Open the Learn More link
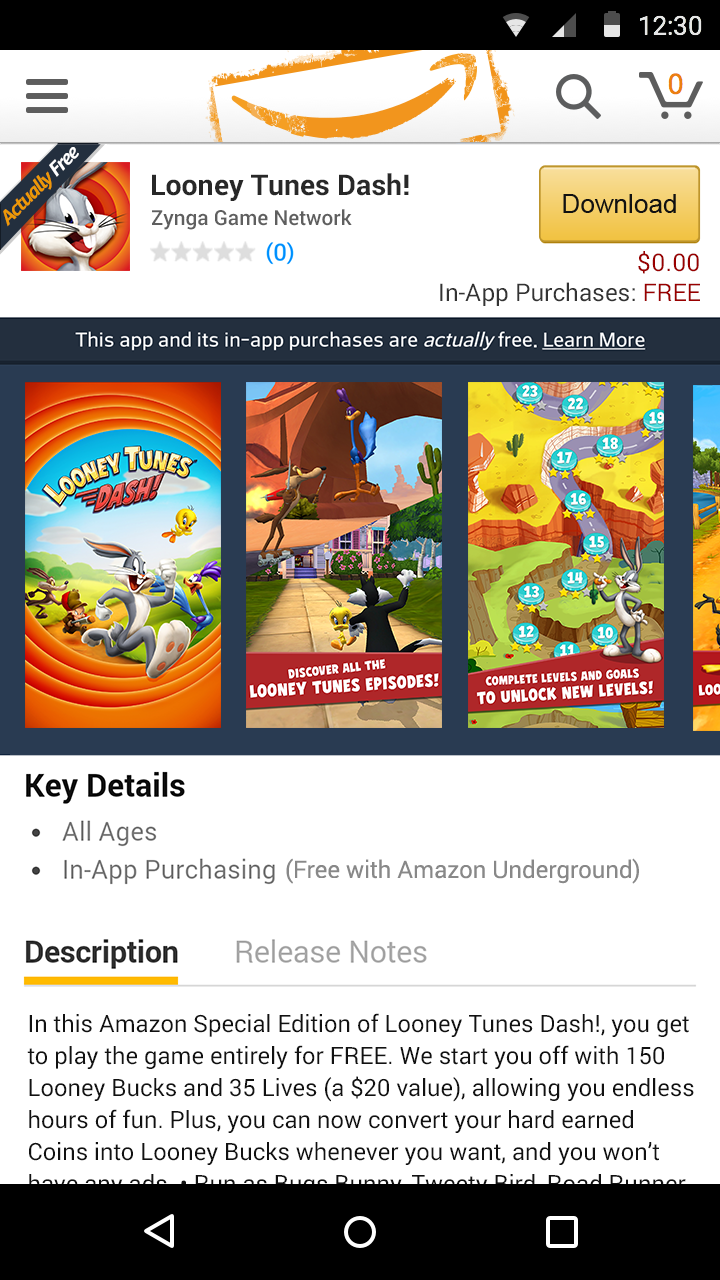This screenshot has width=720, height=1280. tap(594, 340)
